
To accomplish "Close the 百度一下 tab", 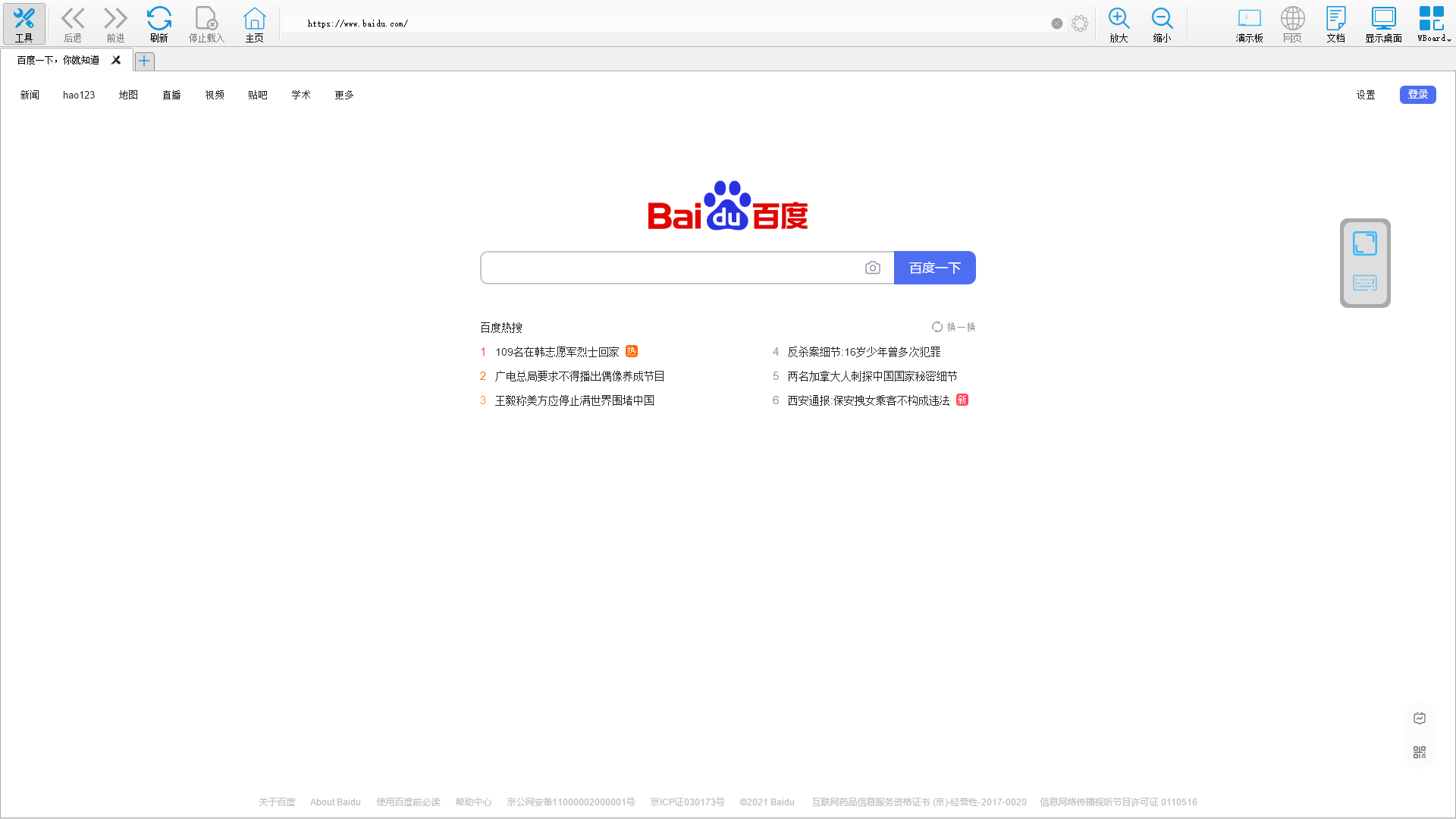I will coord(116,60).
